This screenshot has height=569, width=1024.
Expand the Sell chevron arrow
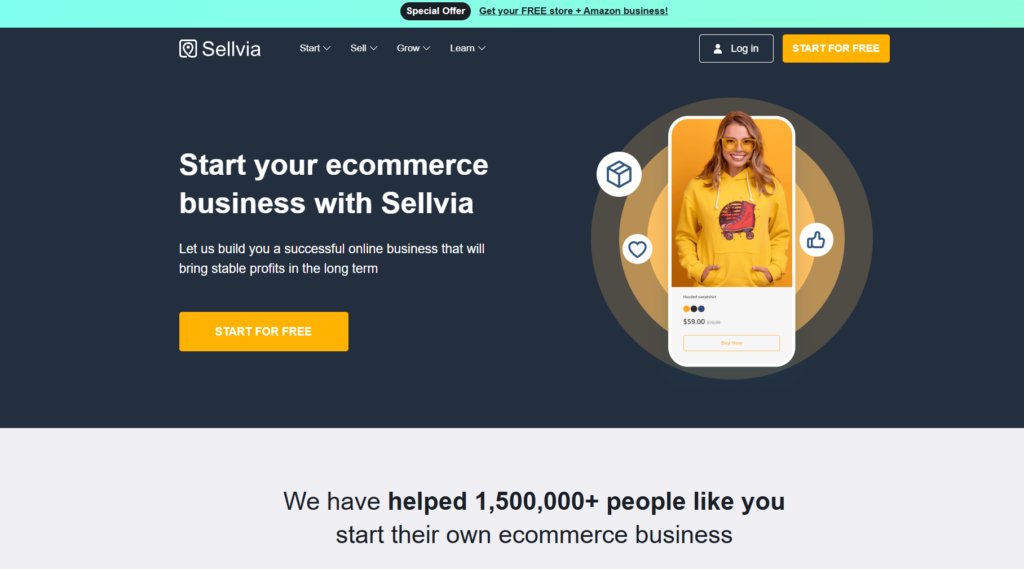click(x=374, y=48)
